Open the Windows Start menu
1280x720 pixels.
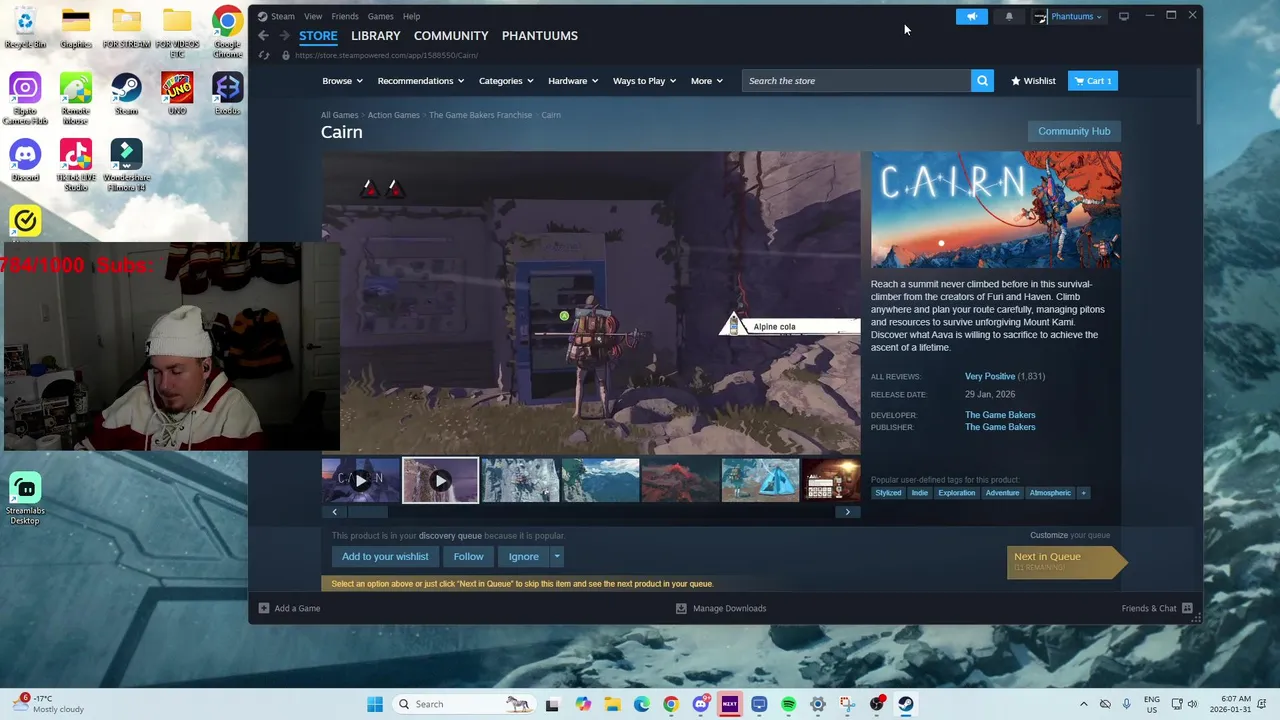(375, 704)
